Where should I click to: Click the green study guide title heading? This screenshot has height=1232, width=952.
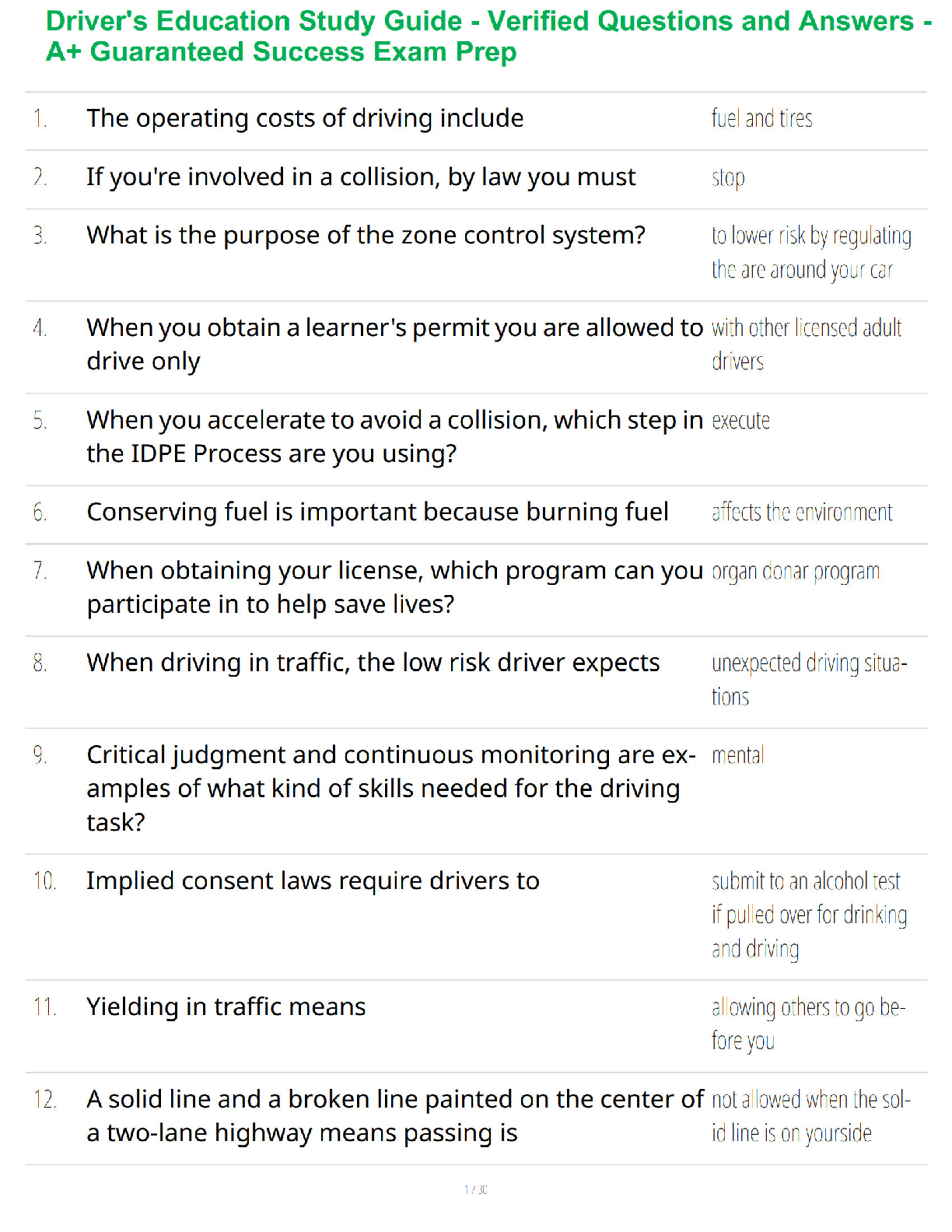click(488, 37)
